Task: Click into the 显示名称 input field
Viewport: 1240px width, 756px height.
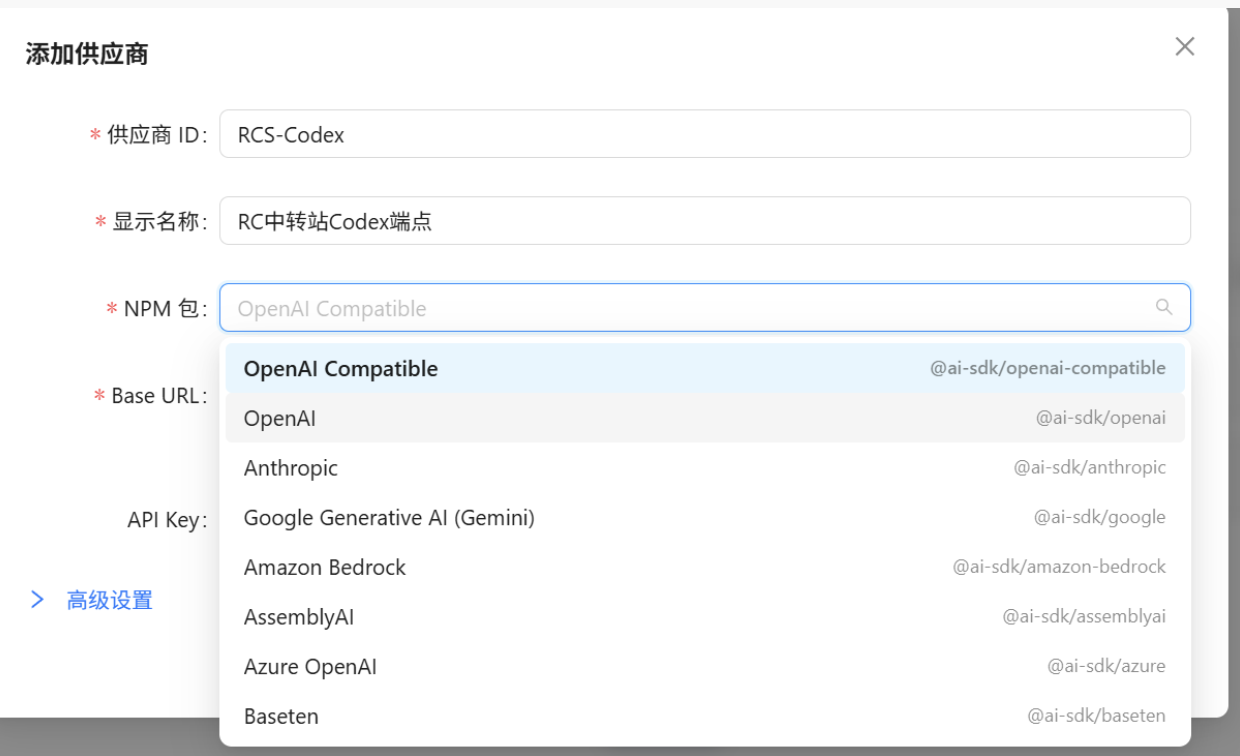Action: click(x=704, y=221)
